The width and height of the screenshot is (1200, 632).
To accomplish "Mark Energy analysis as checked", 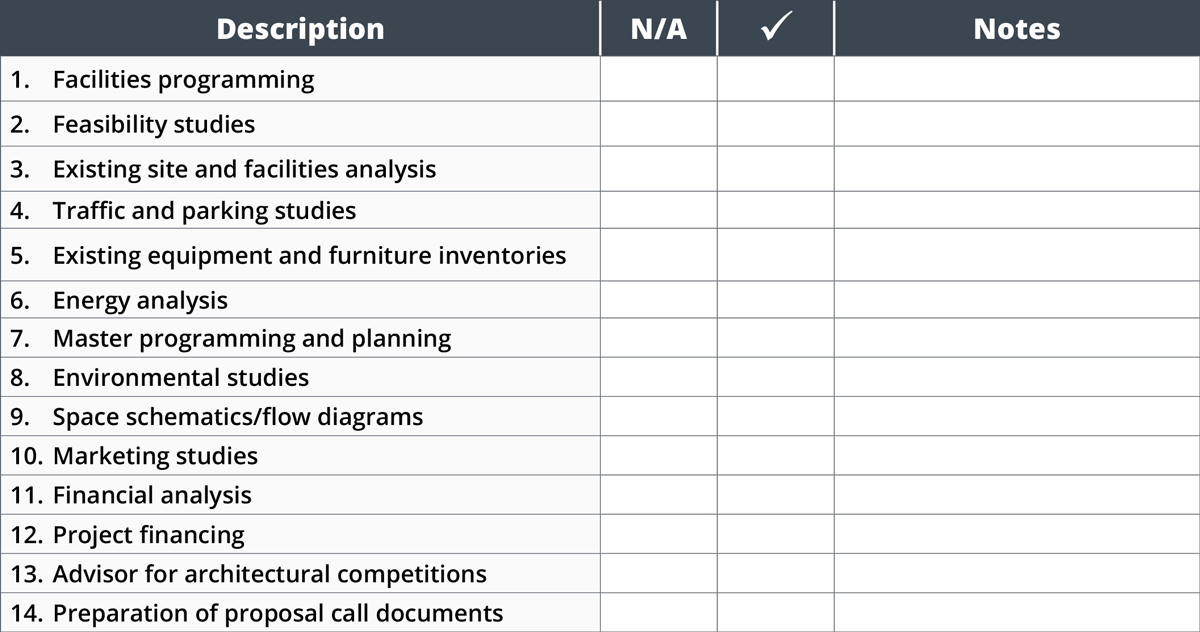I will tap(775, 300).
